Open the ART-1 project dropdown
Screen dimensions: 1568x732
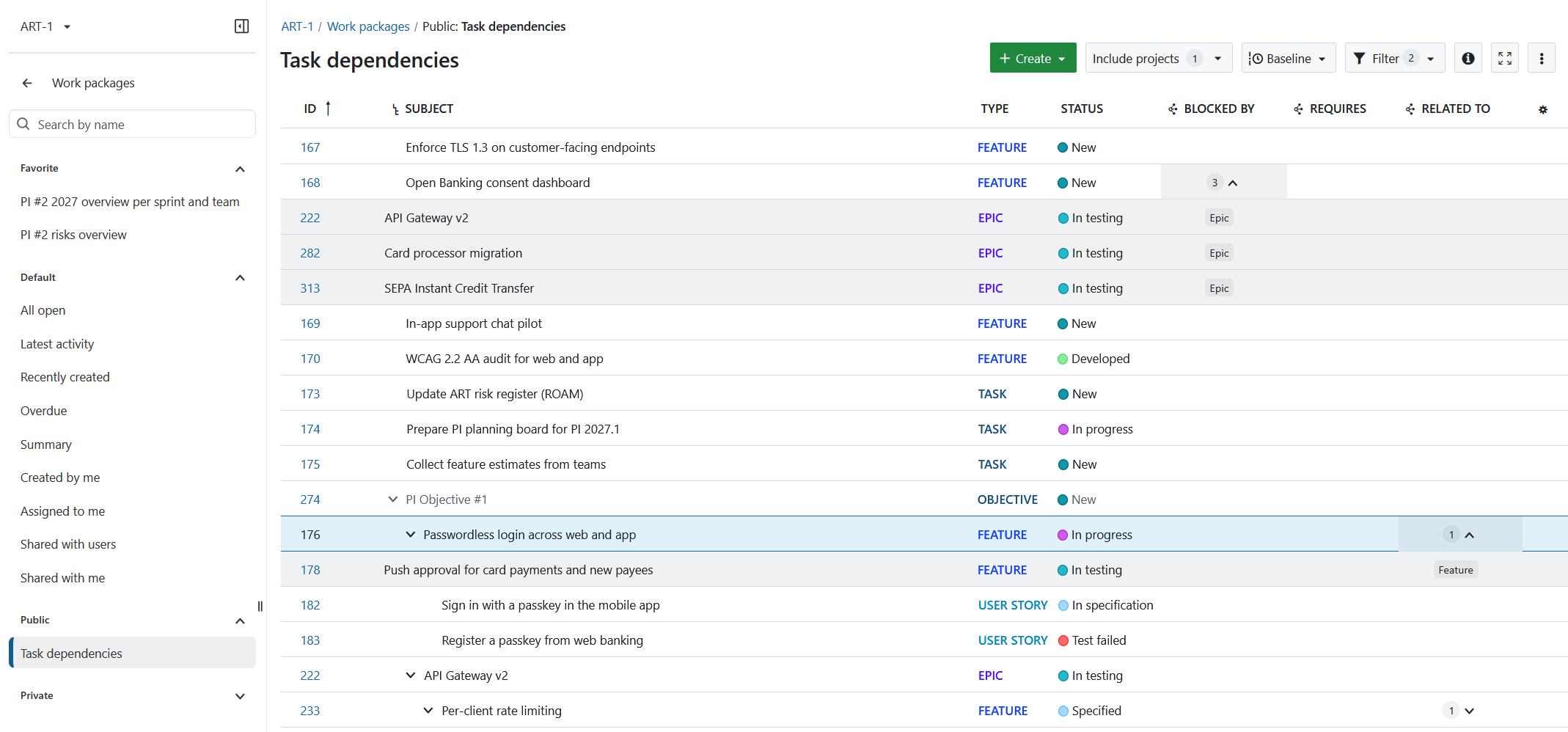point(45,26)
